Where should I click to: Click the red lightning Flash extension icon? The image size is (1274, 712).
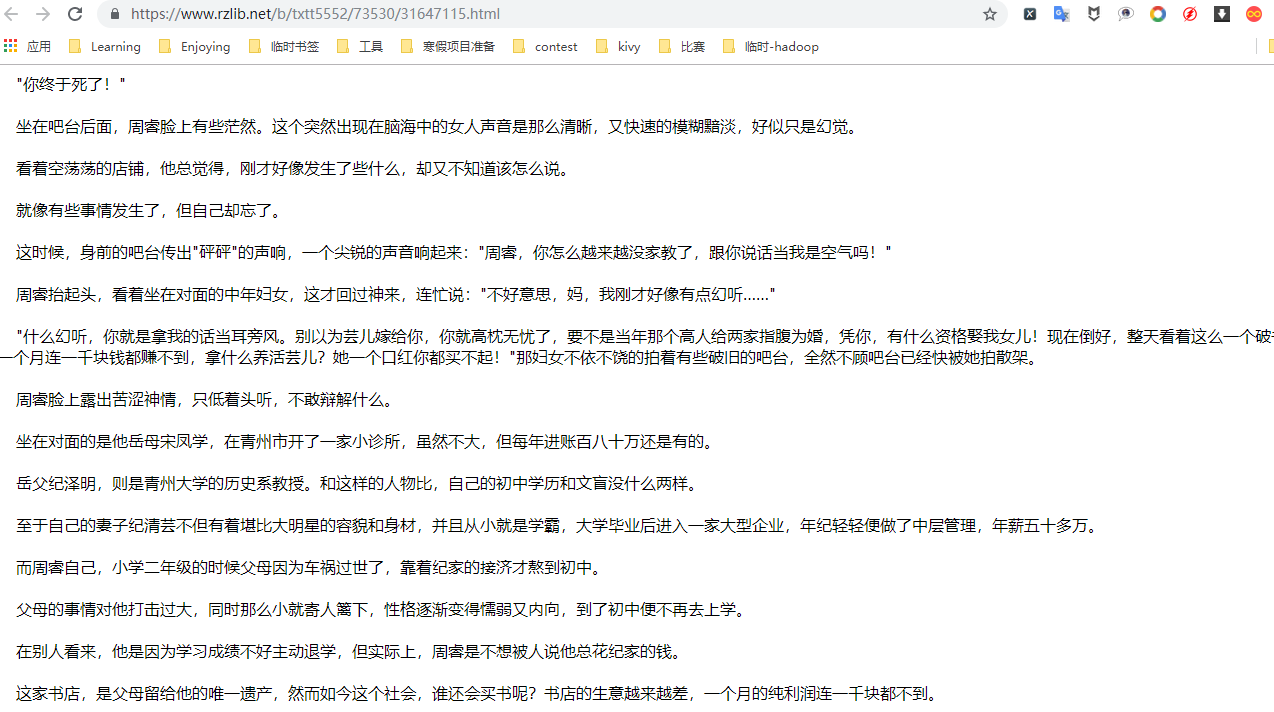1189,14
